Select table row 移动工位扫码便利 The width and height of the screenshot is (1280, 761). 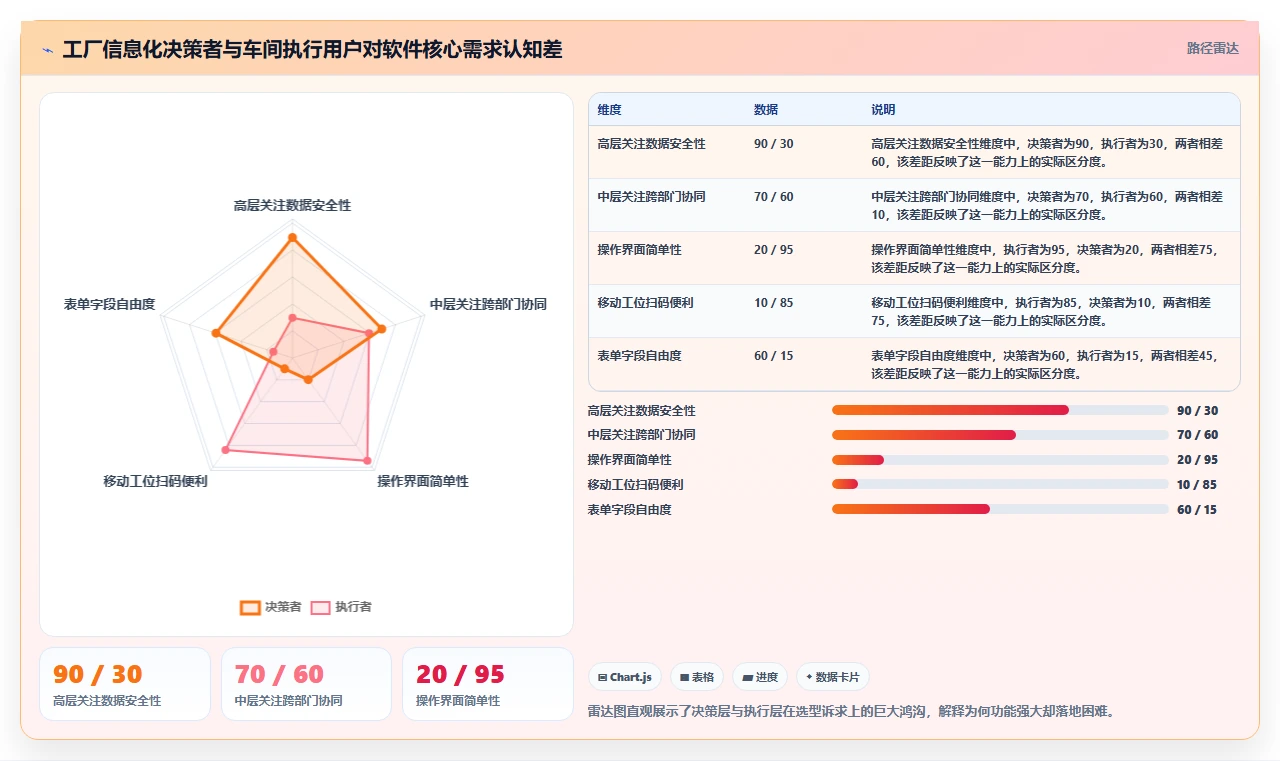914,311
